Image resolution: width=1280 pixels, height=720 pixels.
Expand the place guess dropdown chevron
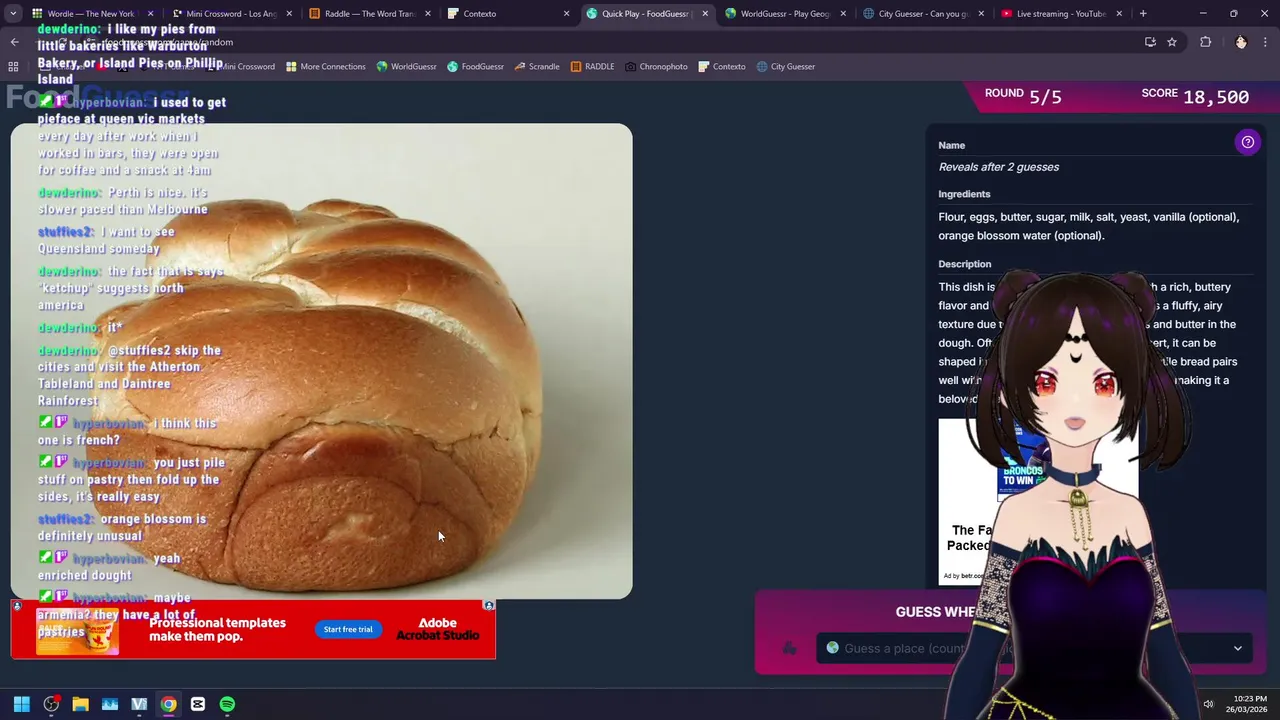click(x=1237, y=648)
